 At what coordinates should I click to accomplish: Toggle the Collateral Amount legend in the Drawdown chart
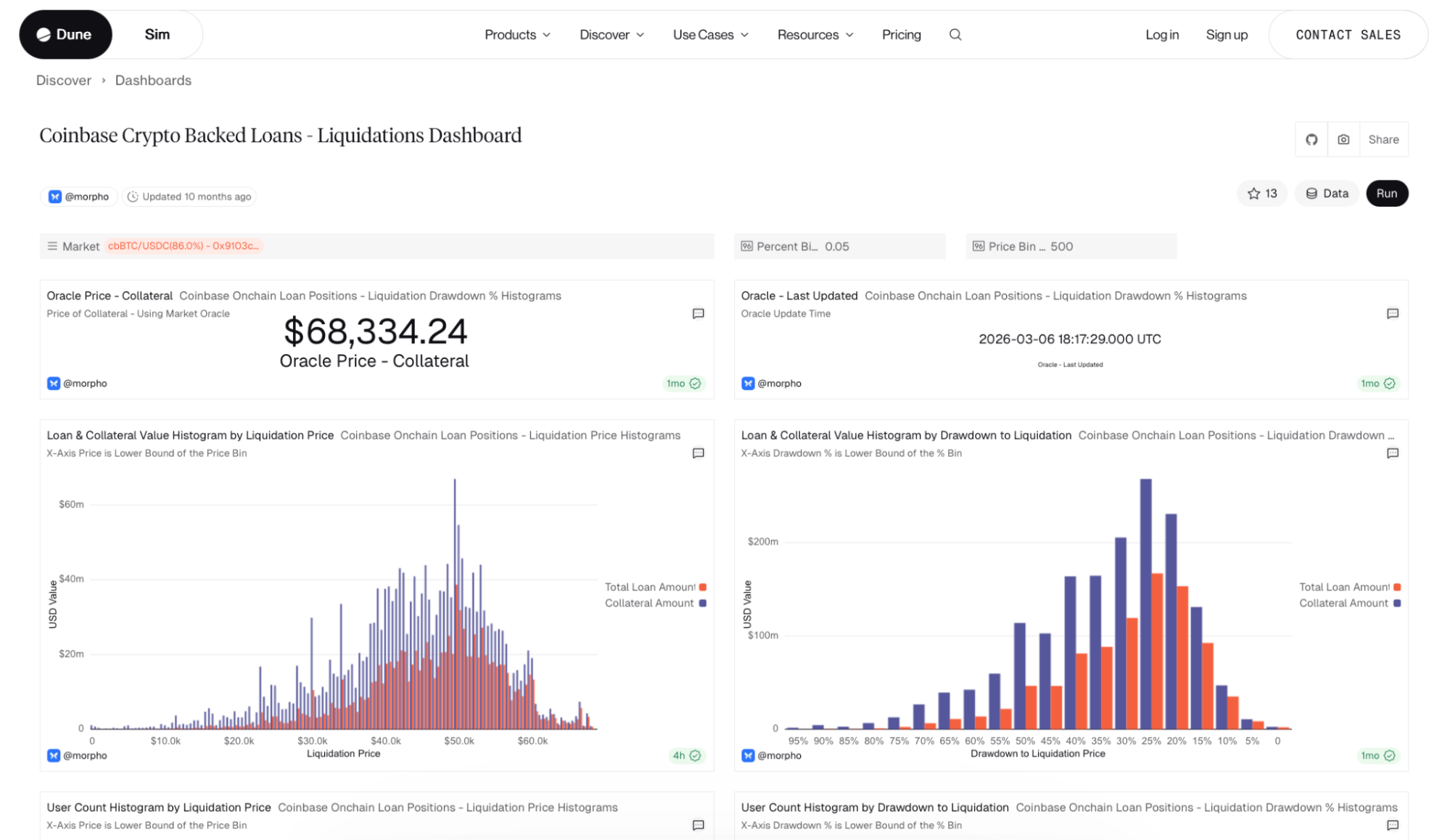coord(1343,603)
